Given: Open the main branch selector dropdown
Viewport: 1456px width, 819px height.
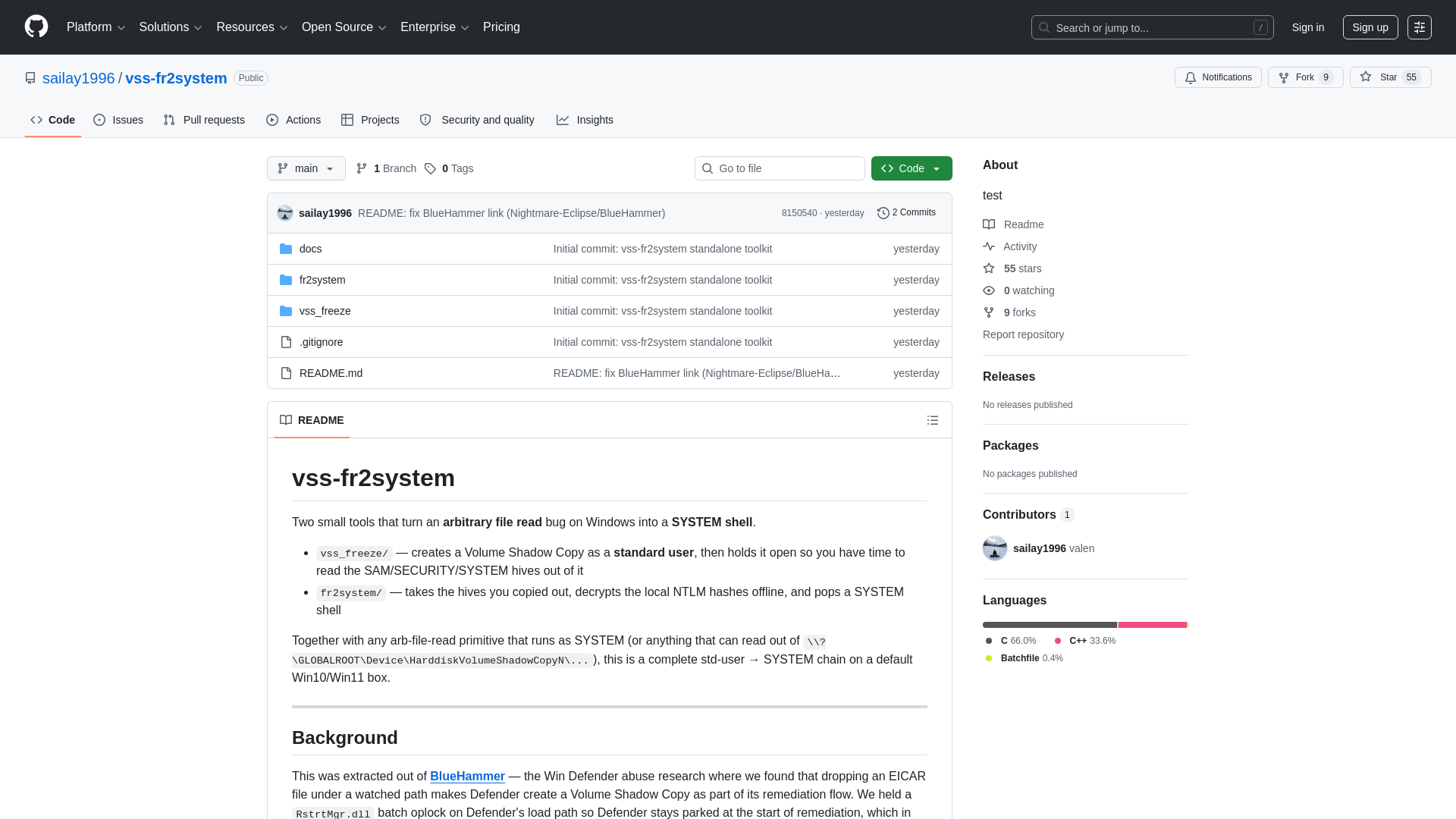Looking at the screenshot, I should pyautogui.click(x=306, y=168).
